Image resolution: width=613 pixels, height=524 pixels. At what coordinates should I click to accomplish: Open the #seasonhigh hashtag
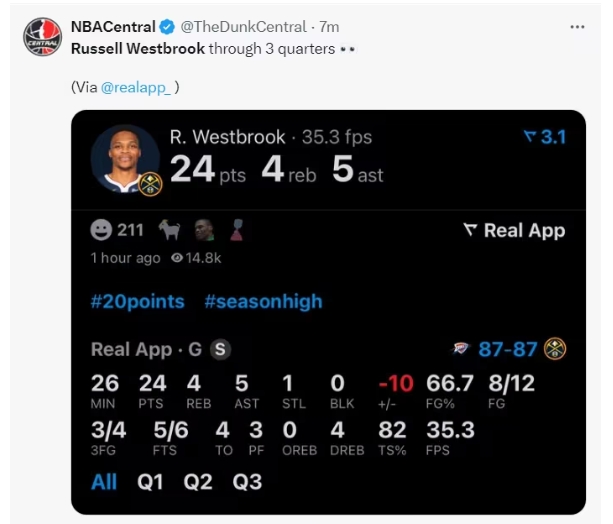[x=263, y=301]
